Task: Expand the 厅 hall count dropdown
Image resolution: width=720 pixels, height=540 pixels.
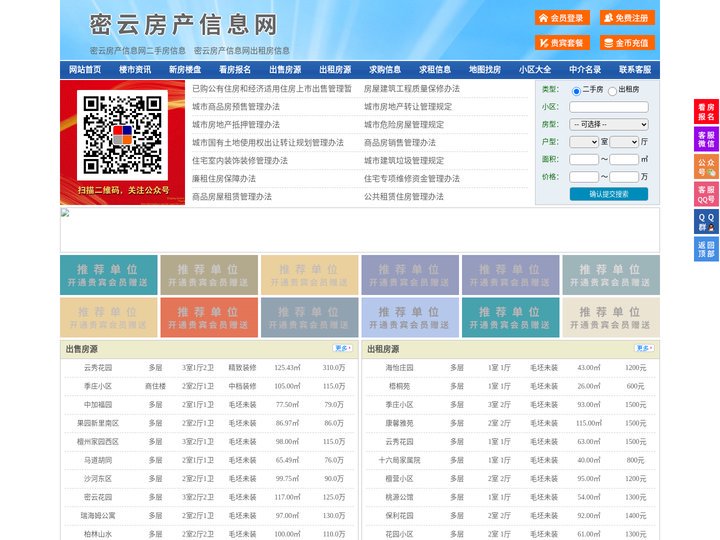Action: coord(624,142)
